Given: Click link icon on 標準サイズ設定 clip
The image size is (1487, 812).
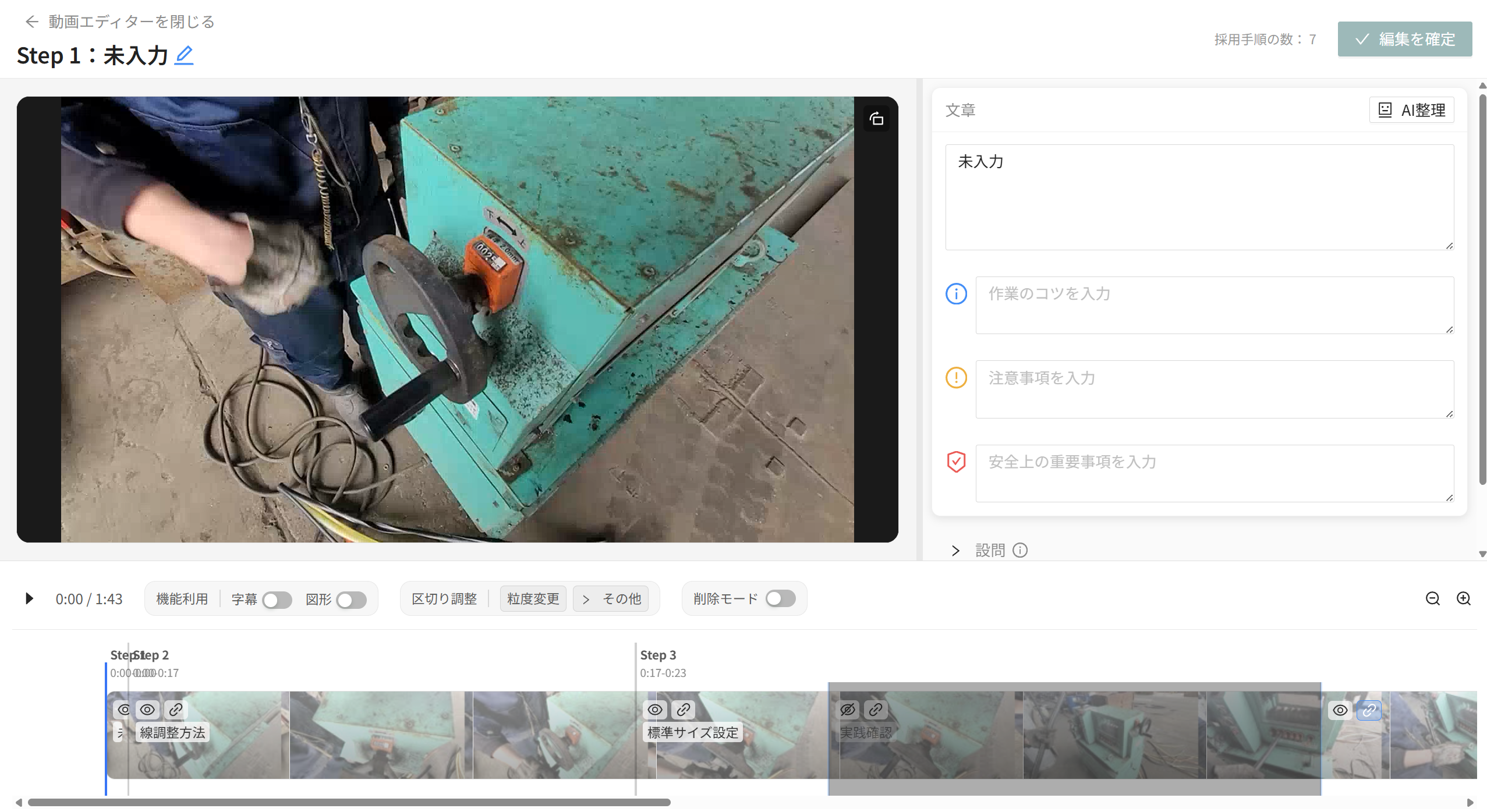Looking at the screenshot, I should pyautogui.click(x=684, y=710).
